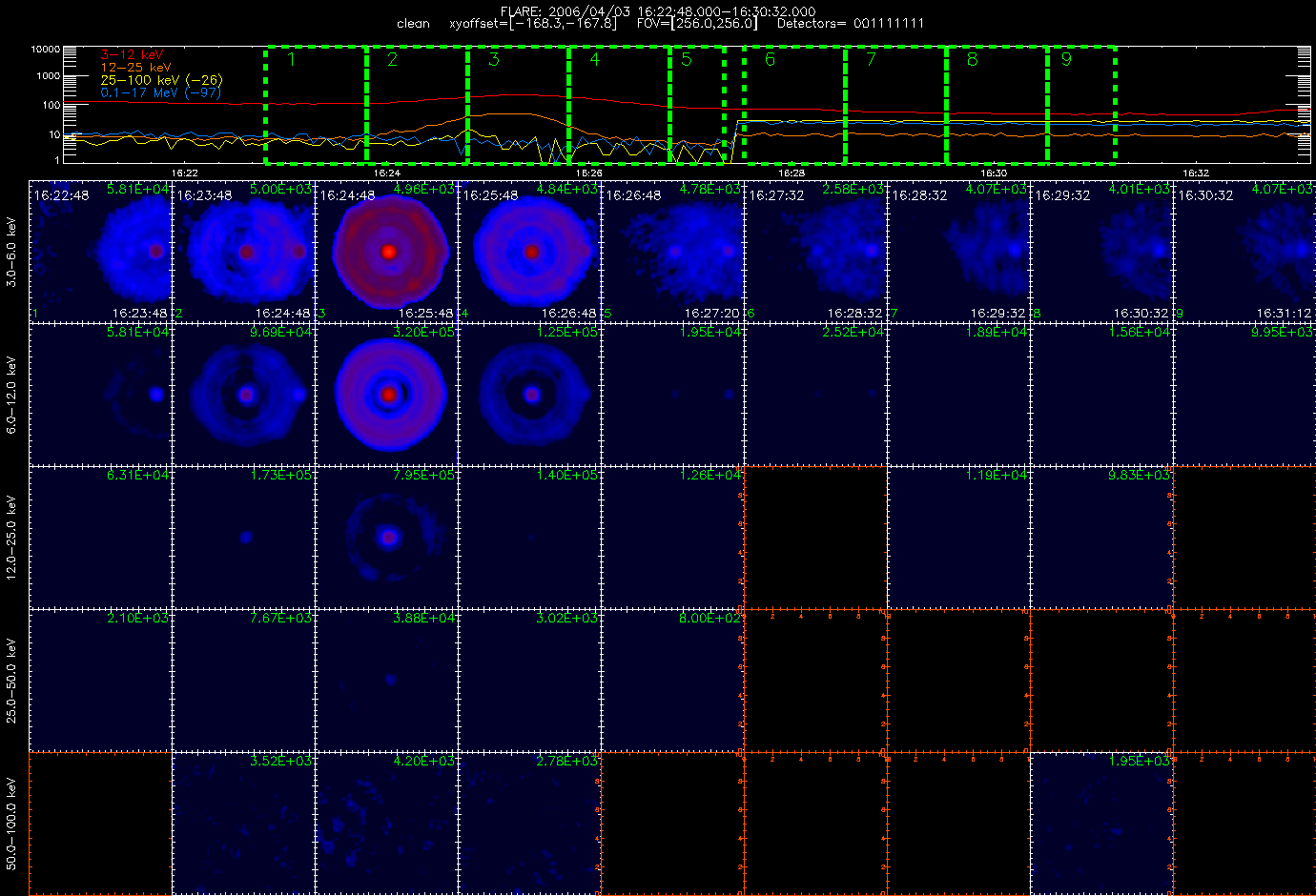Open the 3.0-6.0 keV image for interval 8

pyautogui.click(x=1102, y=252)
